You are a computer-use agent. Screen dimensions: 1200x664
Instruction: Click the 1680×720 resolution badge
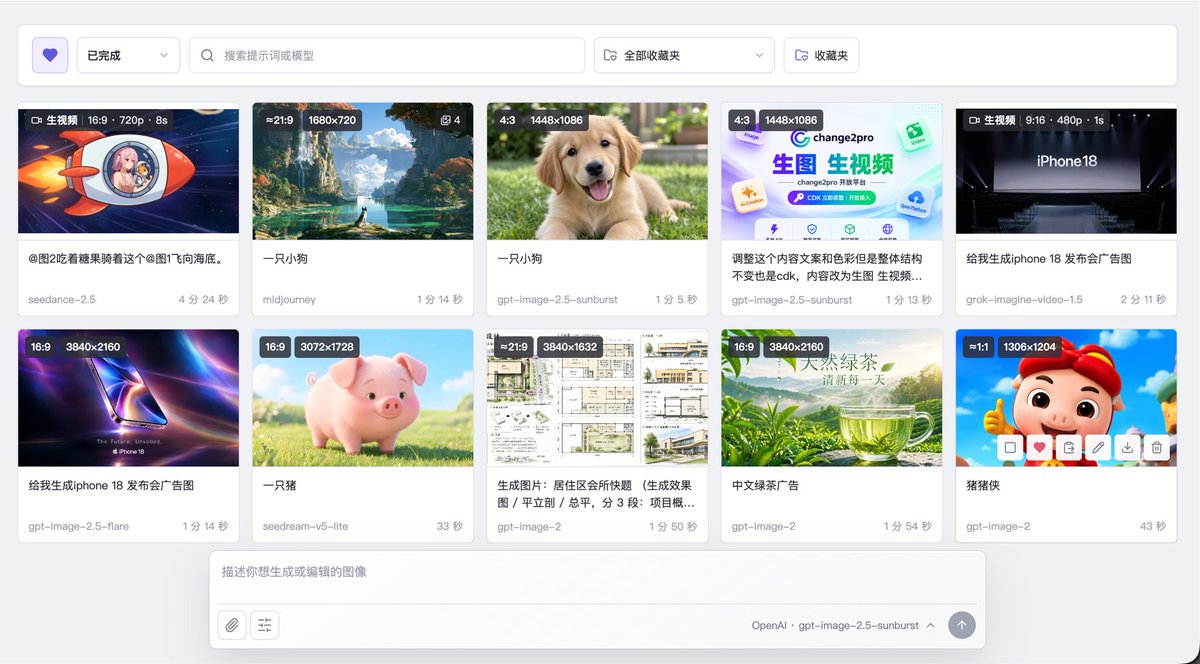332,120
